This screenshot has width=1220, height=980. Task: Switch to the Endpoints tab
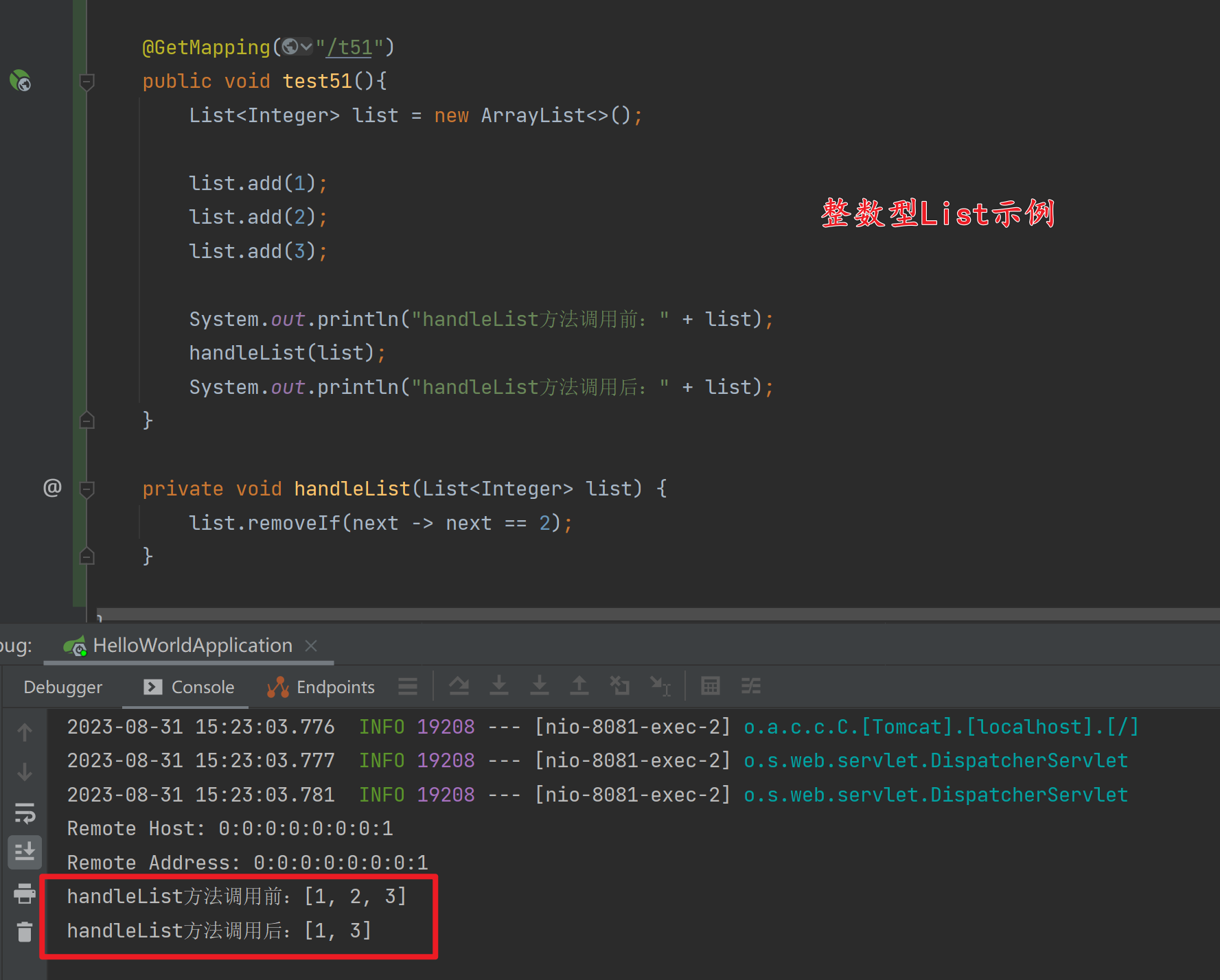coord(321,687)
